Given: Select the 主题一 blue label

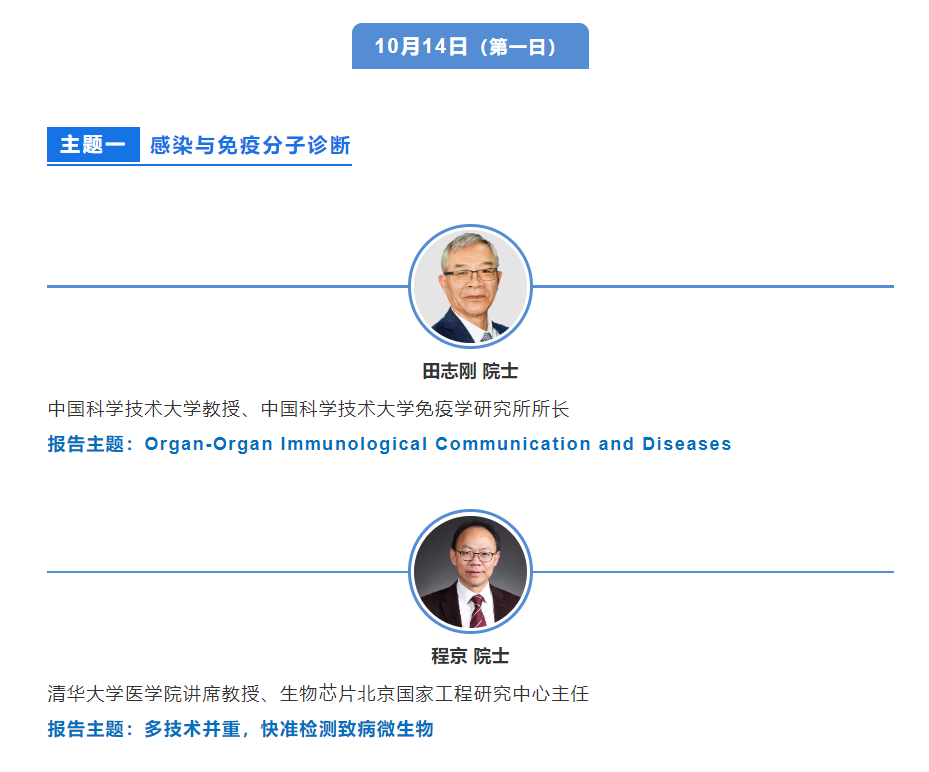Looking at the screenshot, I should click(x=94, y=145).
